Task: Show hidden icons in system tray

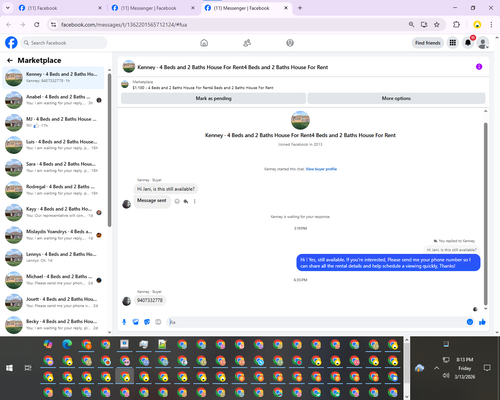Action: click(x=436, y=368)
